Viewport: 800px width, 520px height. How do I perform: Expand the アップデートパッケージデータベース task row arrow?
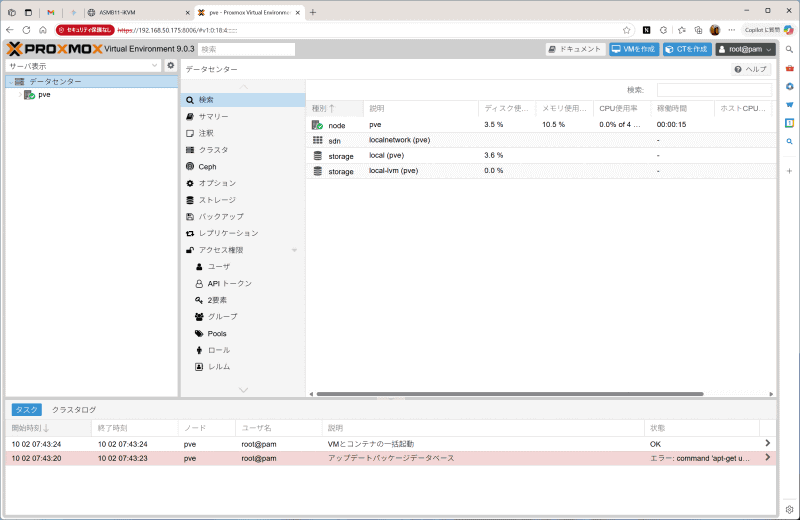pos(767,458)
